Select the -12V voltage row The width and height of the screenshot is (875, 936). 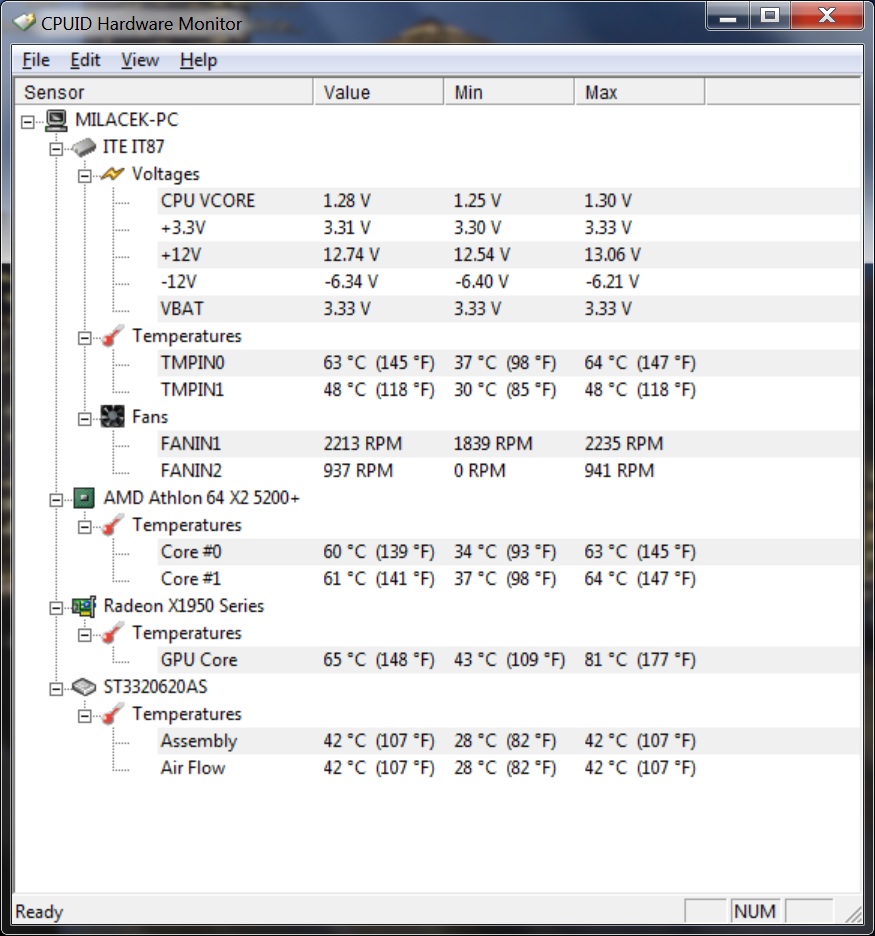(x=509, y=282)
